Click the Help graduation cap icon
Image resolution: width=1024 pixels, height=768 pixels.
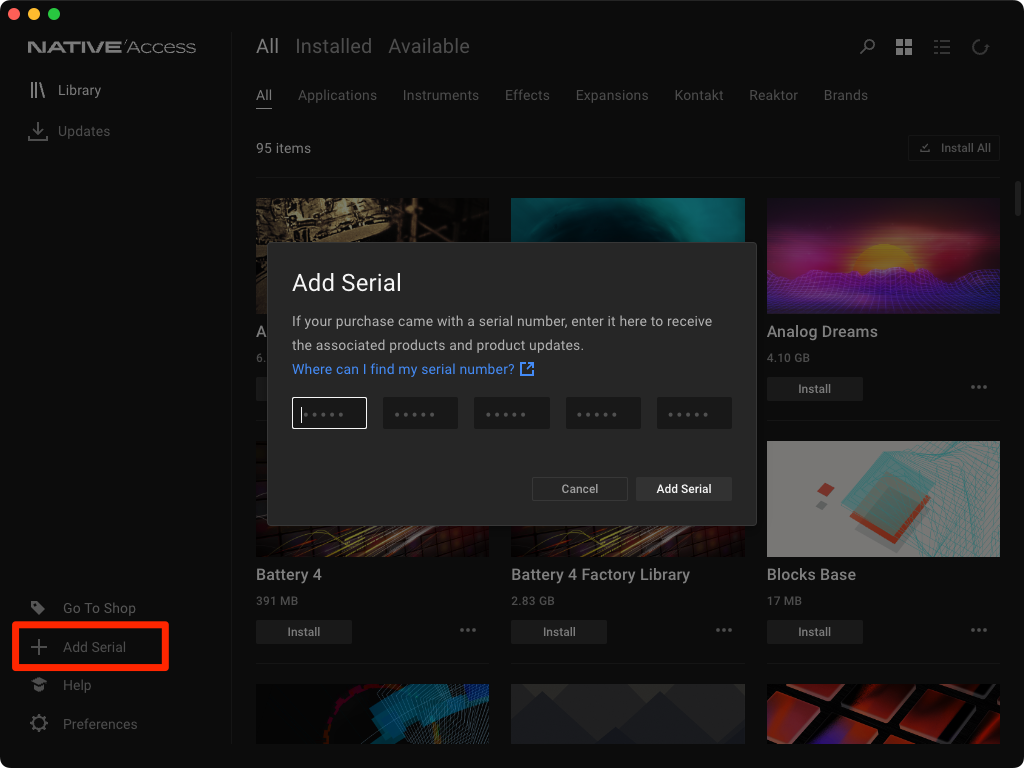pos(39,685)
